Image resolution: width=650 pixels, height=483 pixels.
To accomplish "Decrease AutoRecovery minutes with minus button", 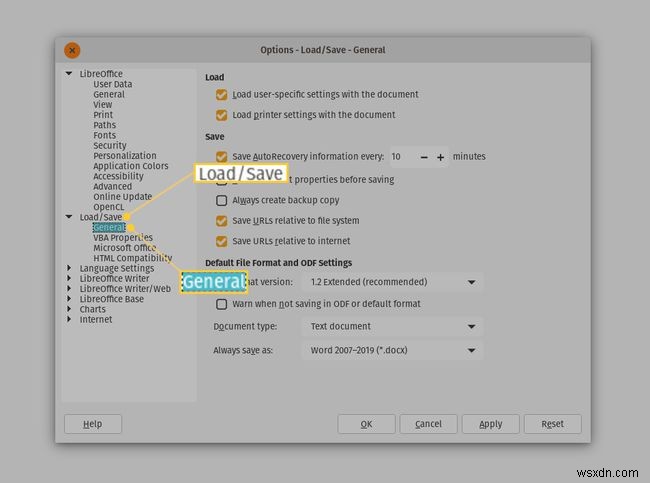I will pyautogui.click(x=424, y=157).
